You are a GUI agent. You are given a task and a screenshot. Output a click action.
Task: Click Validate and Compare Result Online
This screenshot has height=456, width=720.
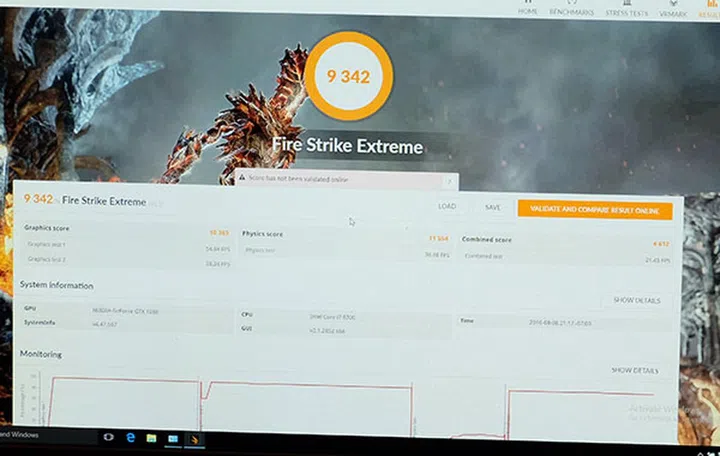[594, 210]
